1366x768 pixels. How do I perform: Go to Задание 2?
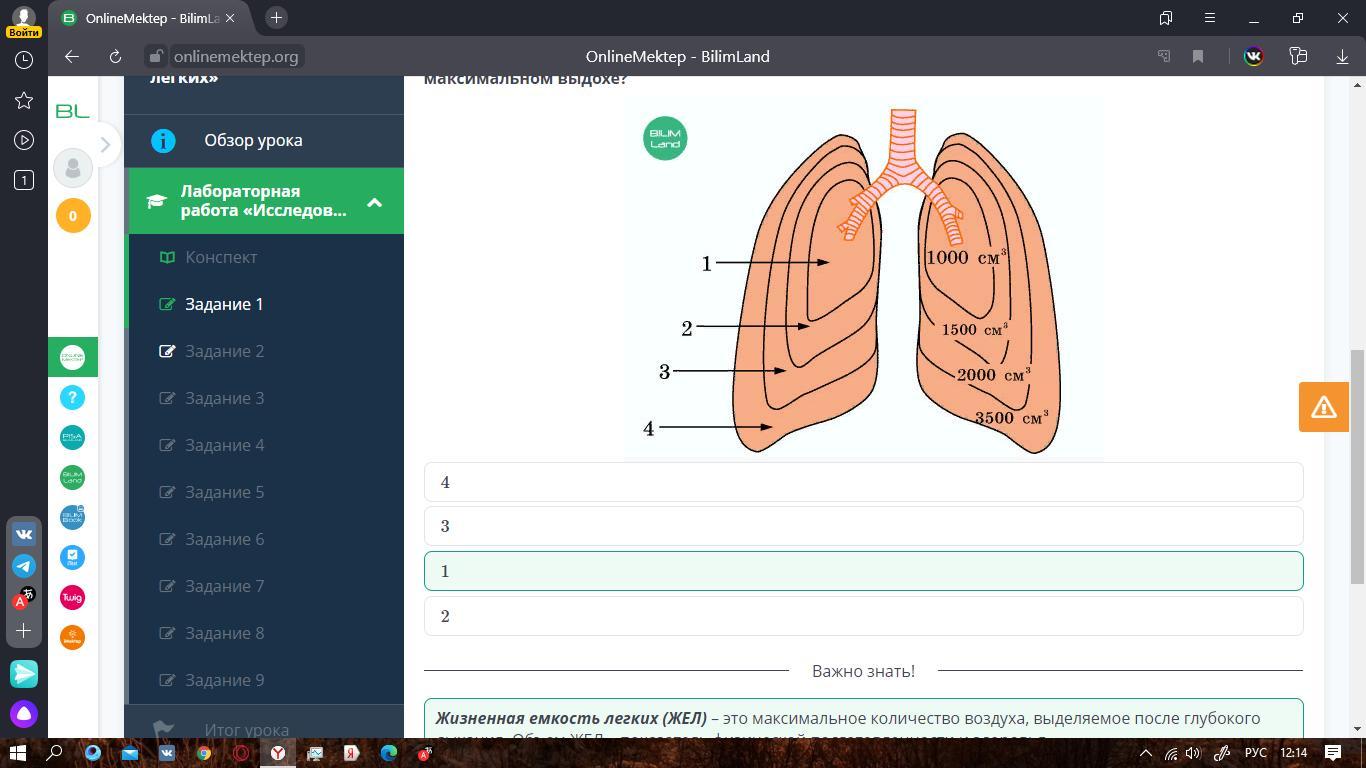click(224, 351)
